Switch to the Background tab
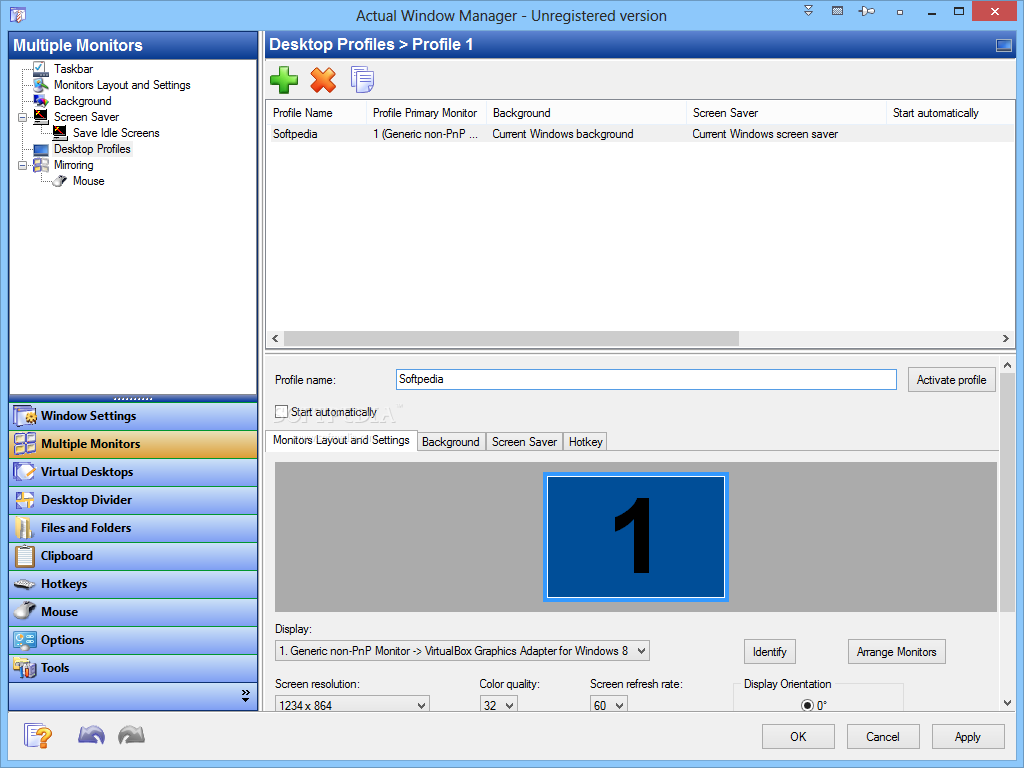 coord(451,442)
